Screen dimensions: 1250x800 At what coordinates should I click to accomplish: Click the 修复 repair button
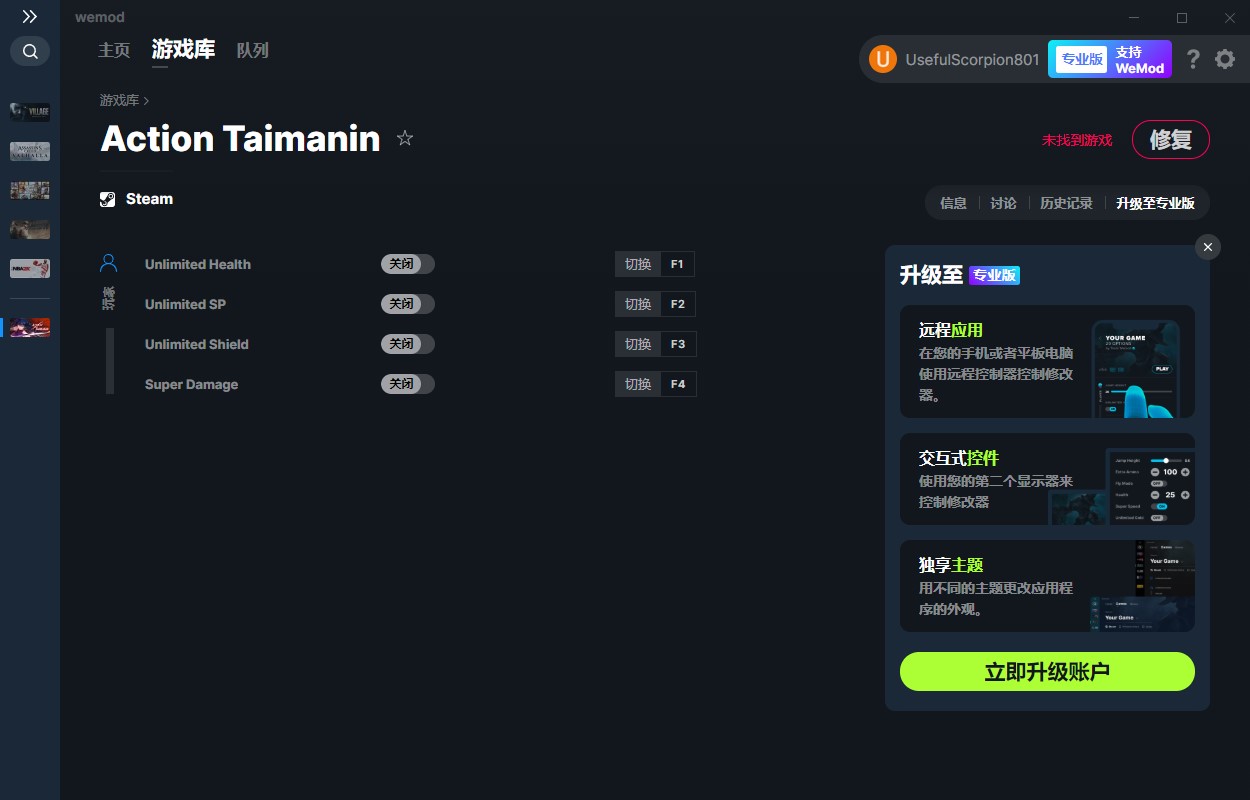1171,140
